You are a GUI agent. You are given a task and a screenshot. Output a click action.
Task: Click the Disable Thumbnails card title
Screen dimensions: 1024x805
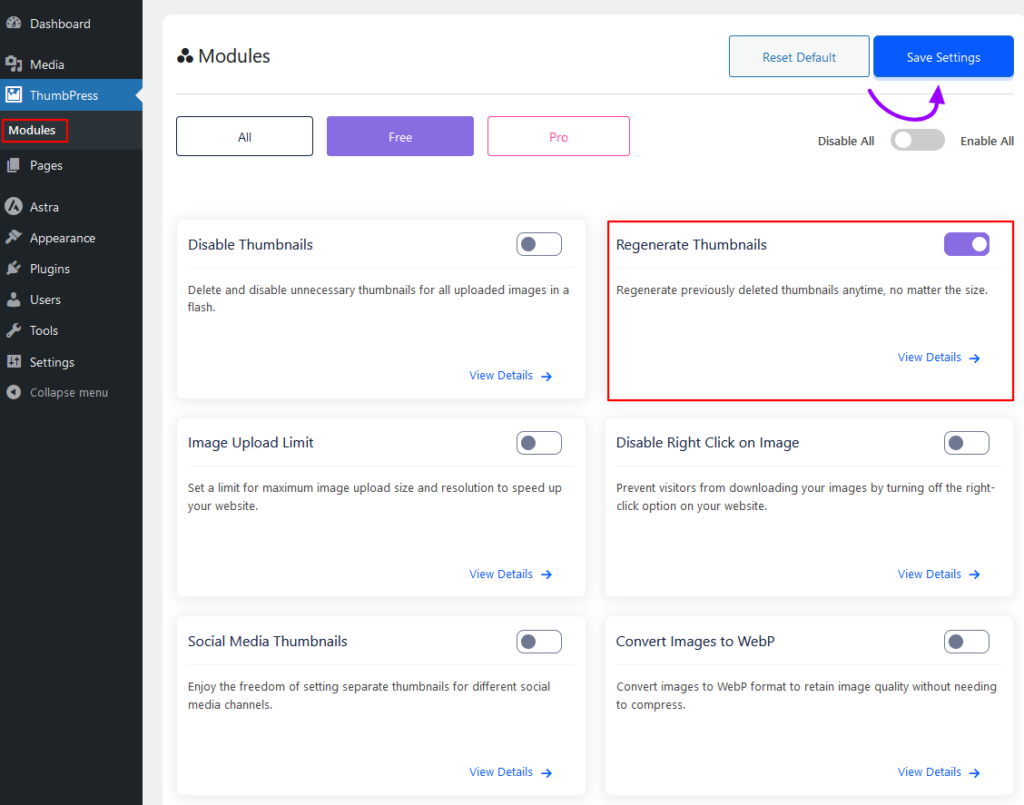point(250,245)
